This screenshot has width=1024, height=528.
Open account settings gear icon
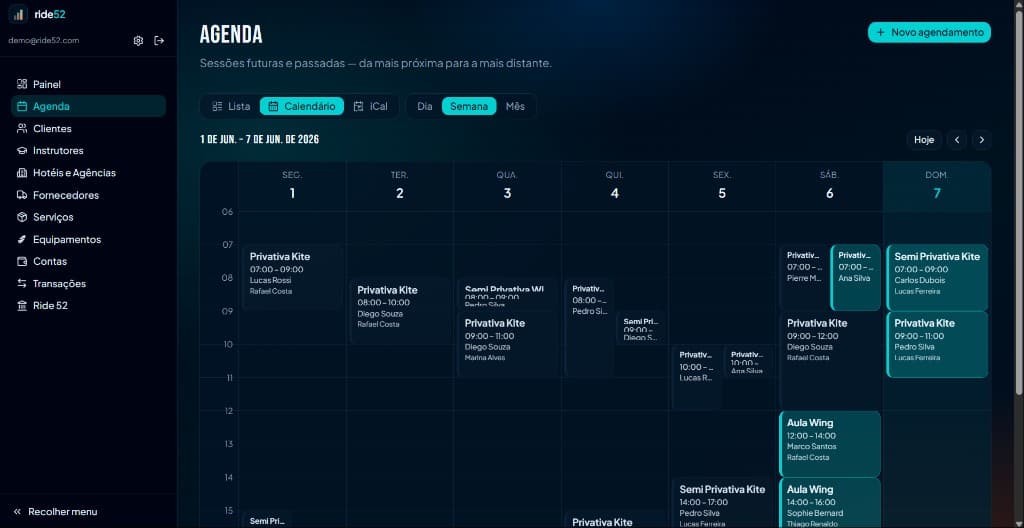tap(138, 41)
